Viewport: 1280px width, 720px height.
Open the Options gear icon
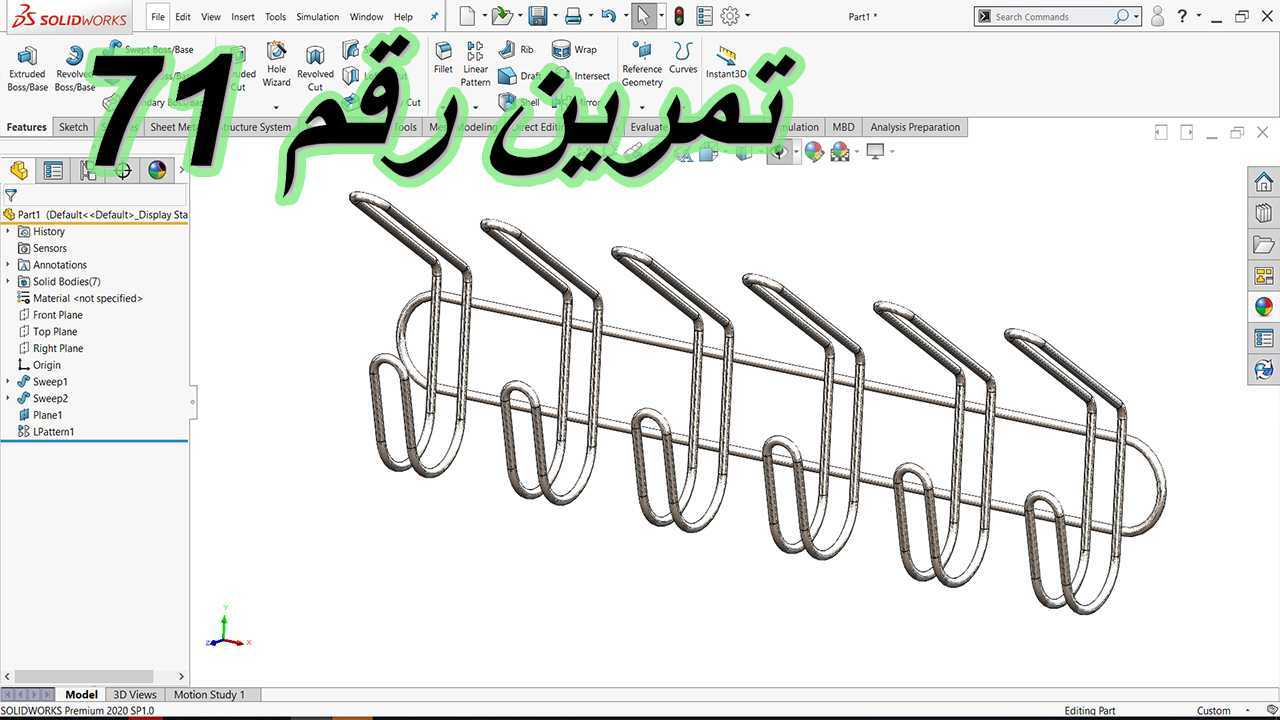730,16
